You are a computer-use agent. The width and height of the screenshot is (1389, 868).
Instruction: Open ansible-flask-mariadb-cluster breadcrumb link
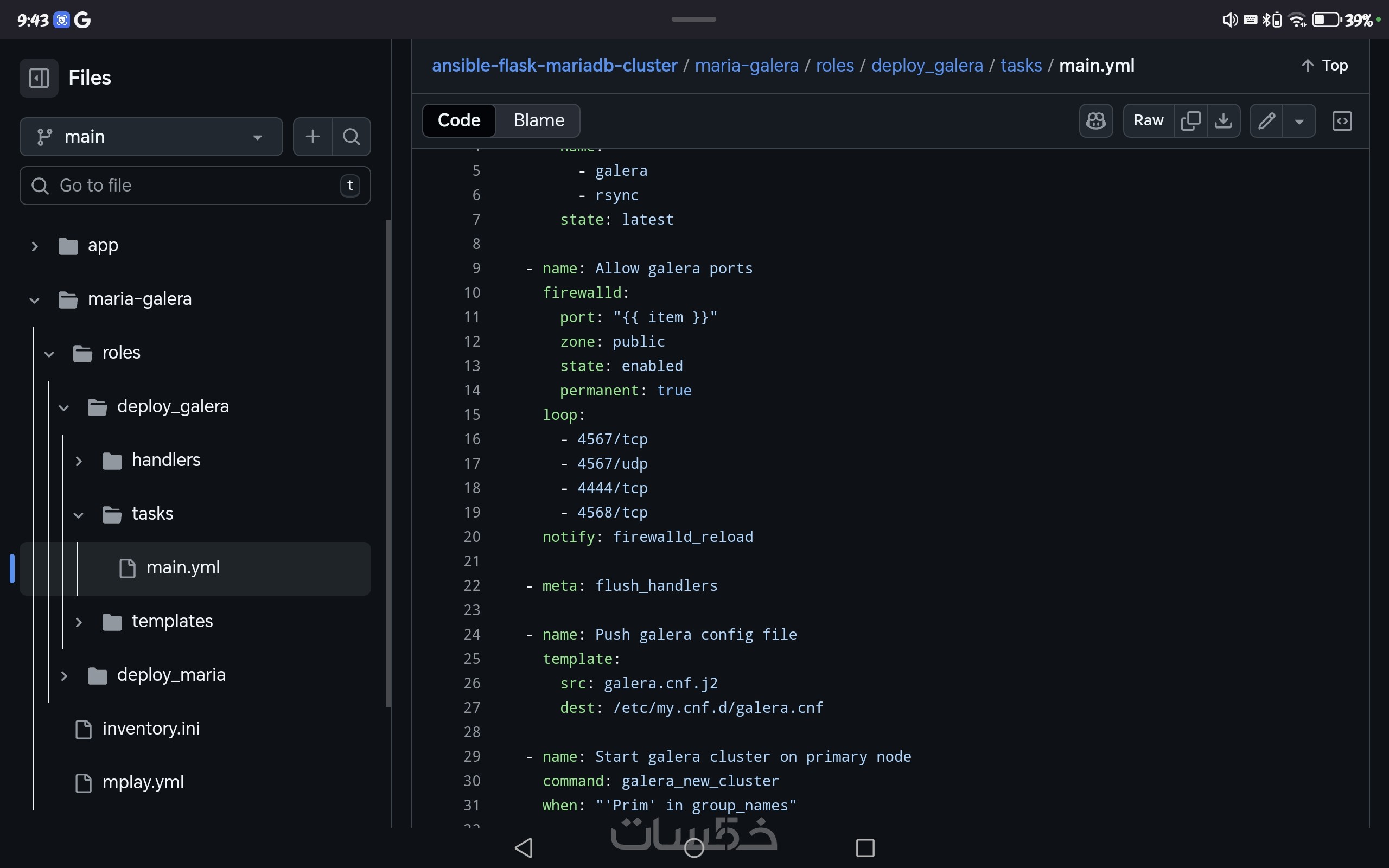click(554, 66)
